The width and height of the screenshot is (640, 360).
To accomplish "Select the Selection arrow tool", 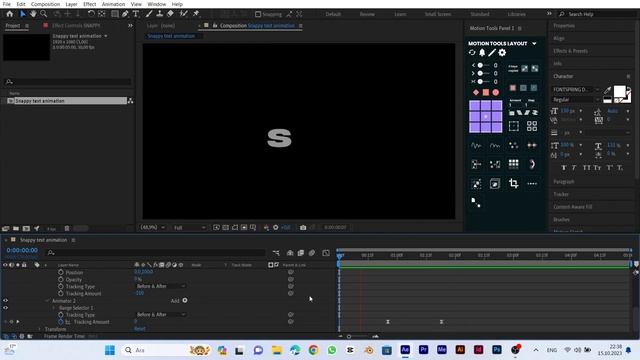I will 23,14.
